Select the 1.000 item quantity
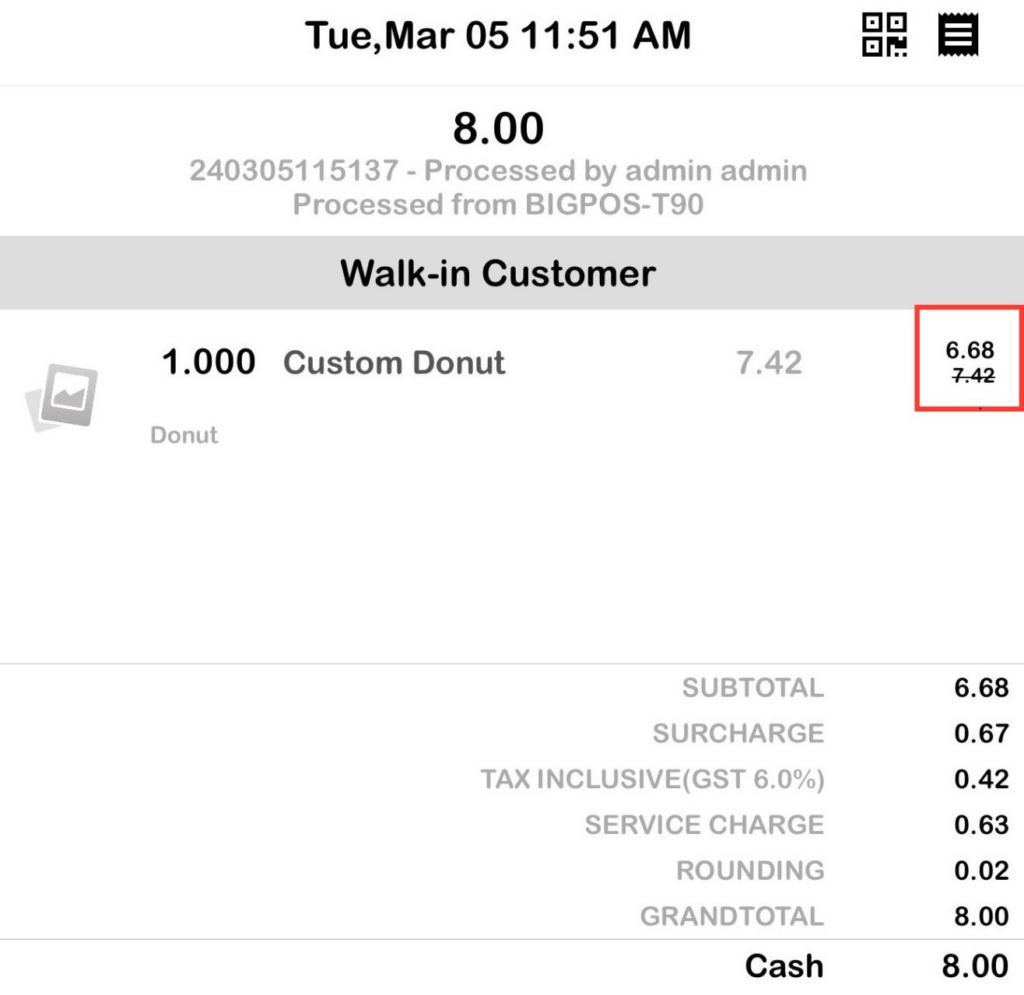 pos(208,363)
